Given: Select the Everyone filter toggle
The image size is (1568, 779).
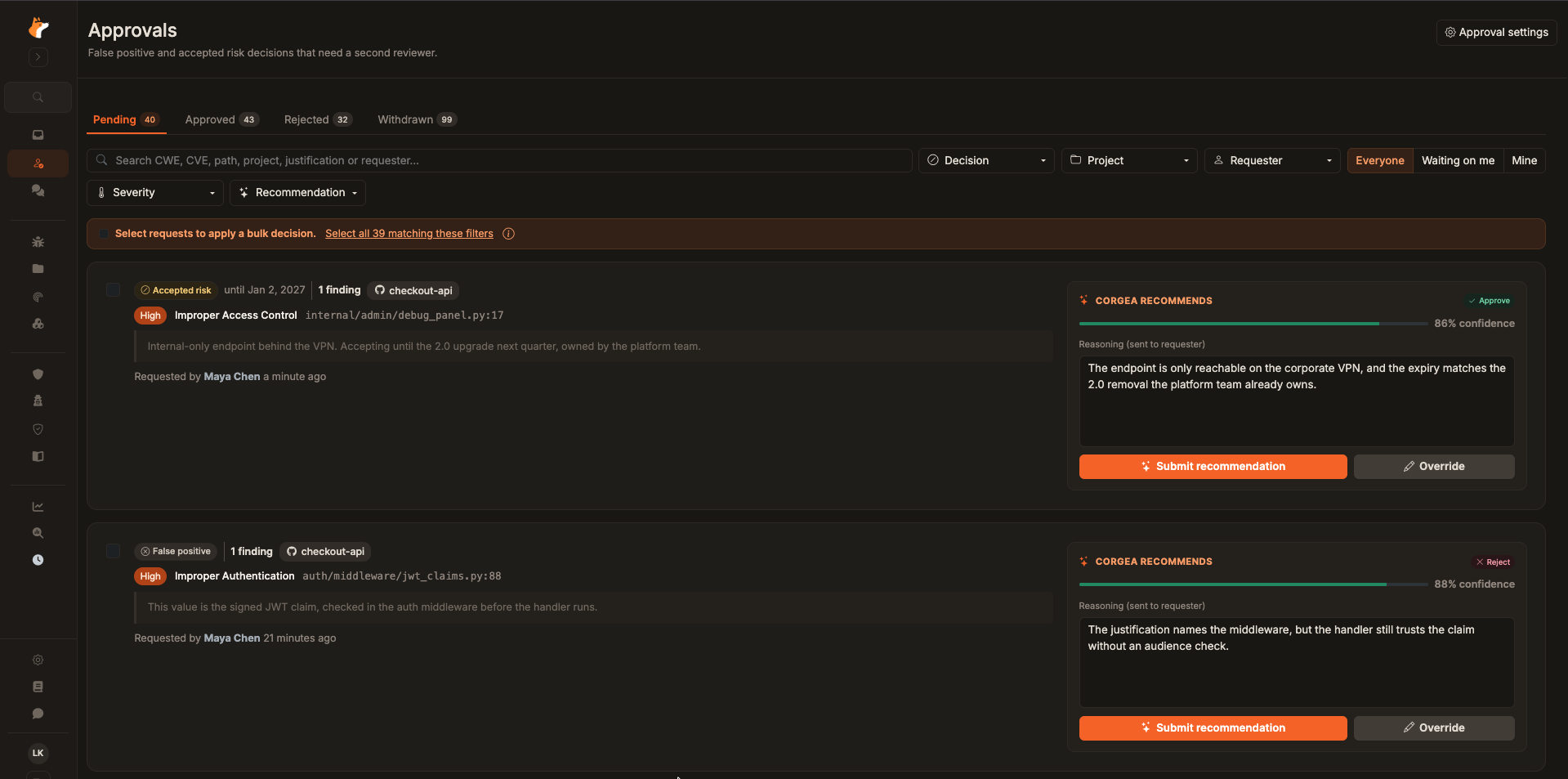Looking at the screenshot, I should point(1379,160).
